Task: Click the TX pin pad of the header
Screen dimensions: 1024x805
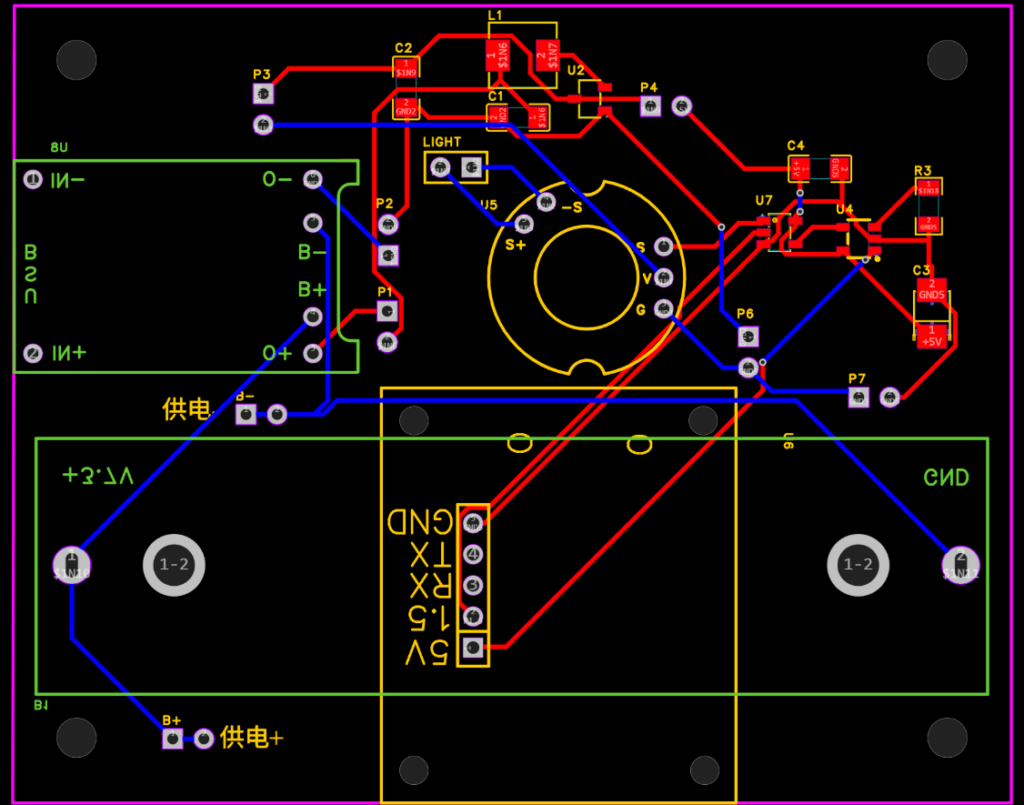Action: point(472,554)
